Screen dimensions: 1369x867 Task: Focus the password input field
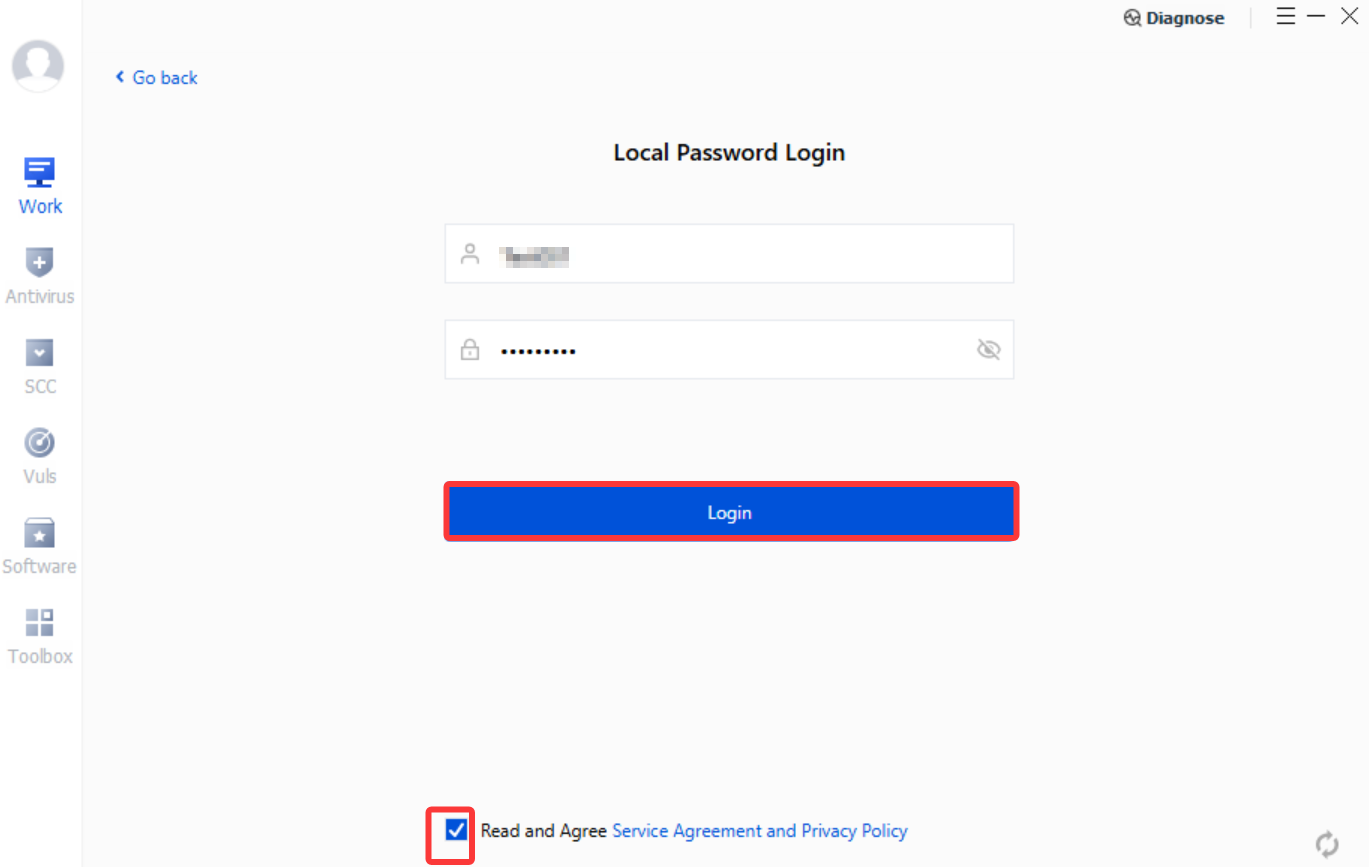click(x=729, y=349)
